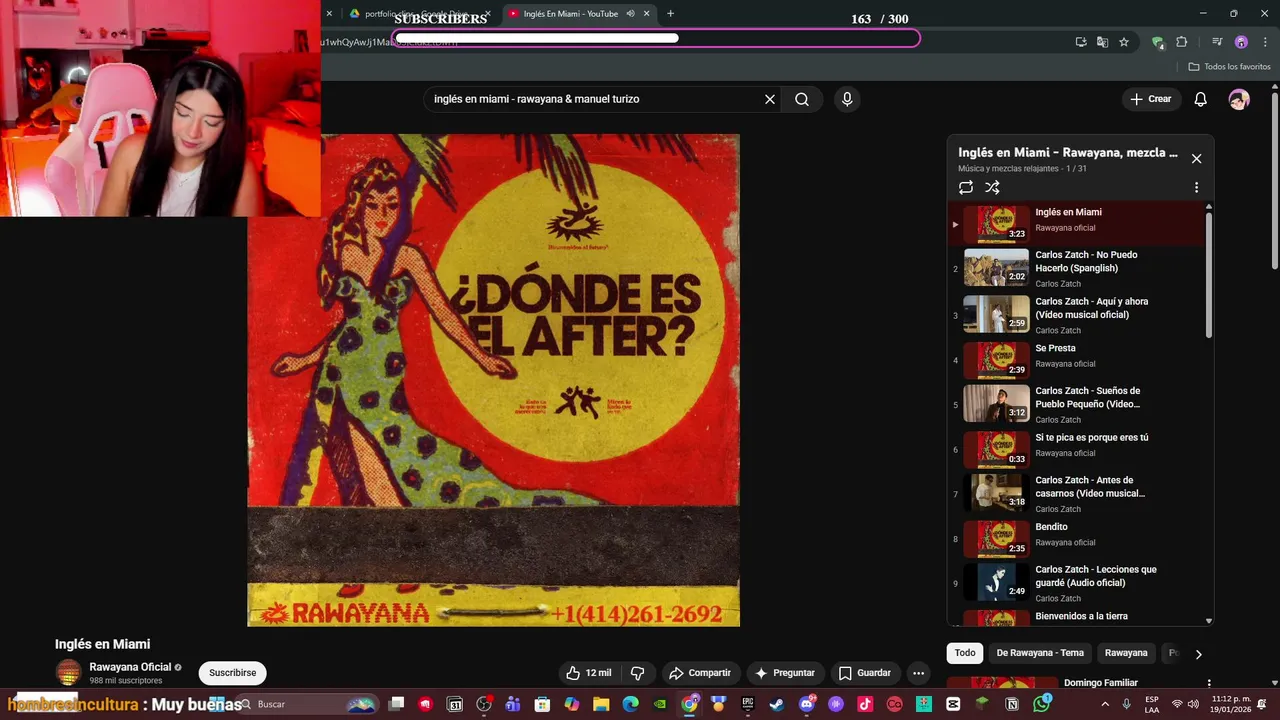Play Sueños de Pueblo Pequeño video
The width and height of the screenshot is (1280, 720).
click(x=1077, y=404)
